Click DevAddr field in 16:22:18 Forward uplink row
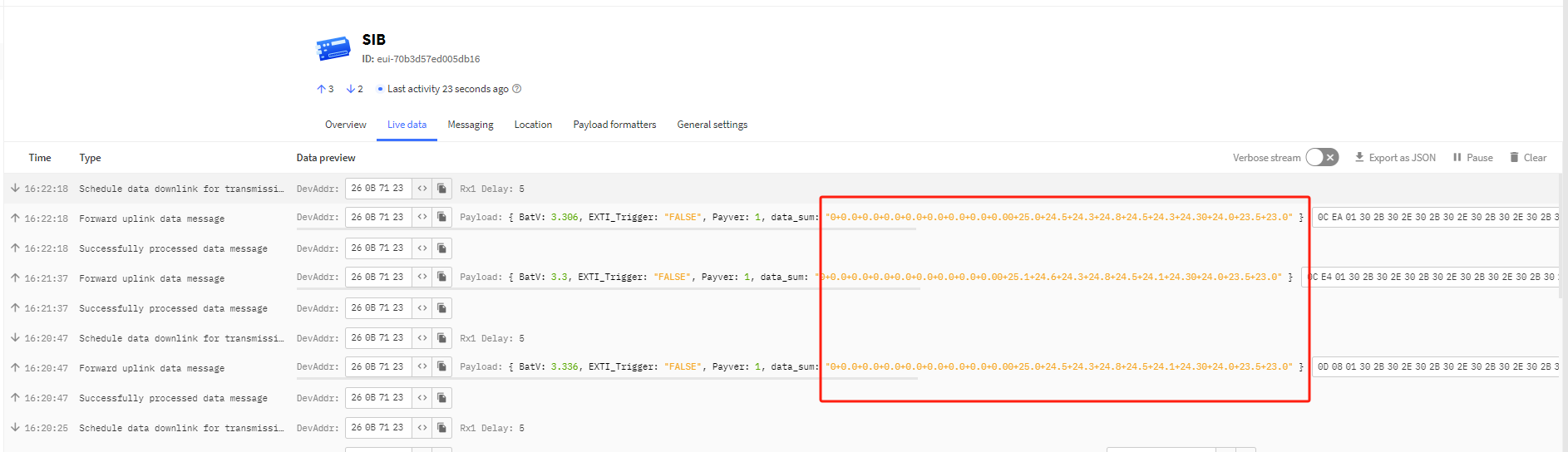Screen dimensions: 1568x452 tap(378, 218)
